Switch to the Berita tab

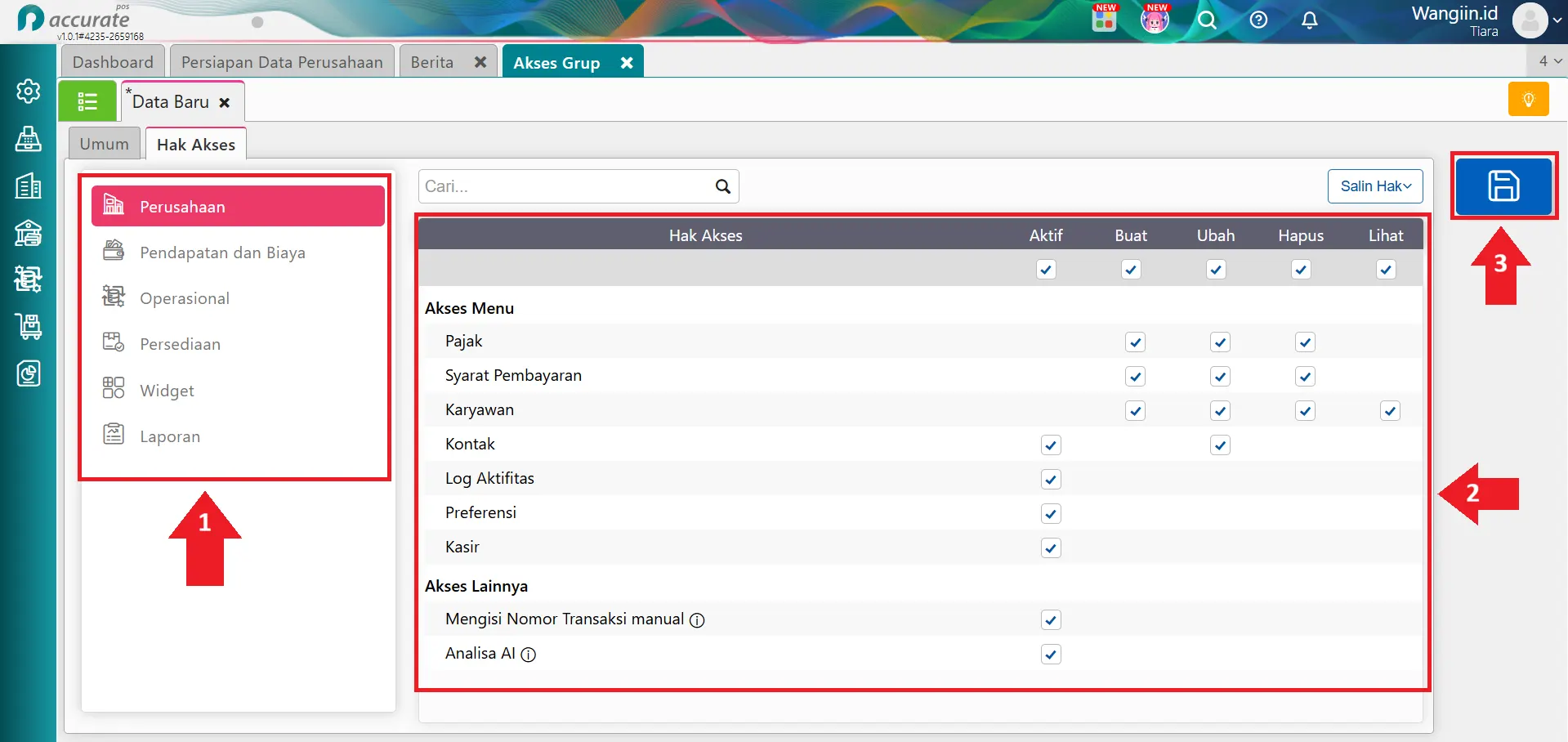[x=432, y=62]
